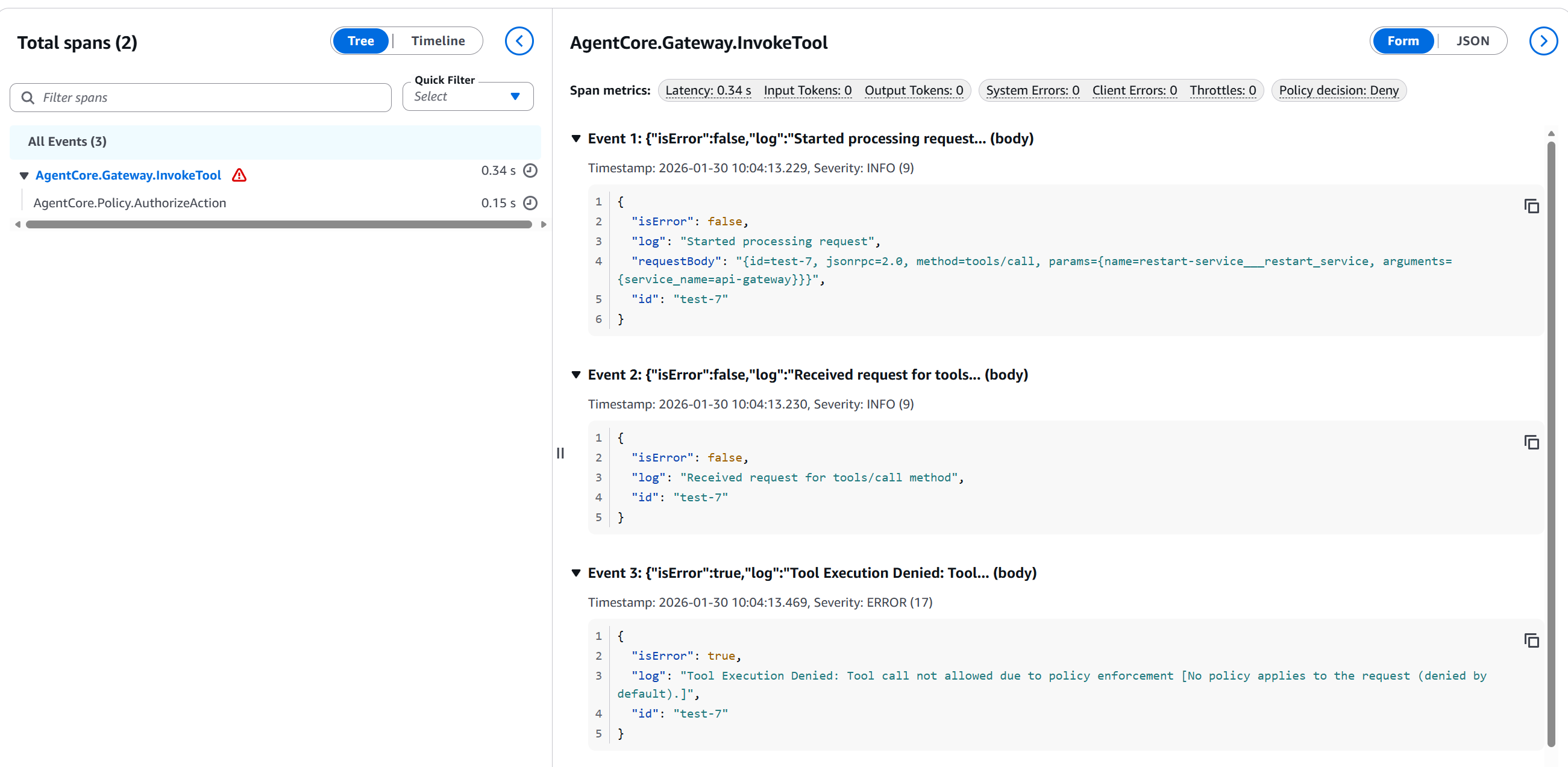Click the collapse panel left chevron button
The width and height of the screenshot is (1568, 767).
pyautogui.click(x=519, y=41)
